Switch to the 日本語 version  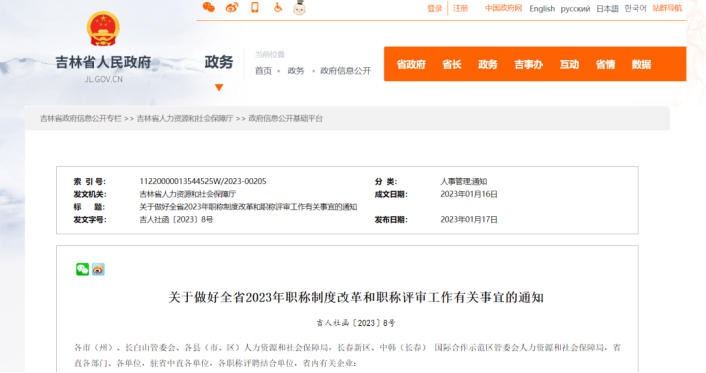point(607,9)
